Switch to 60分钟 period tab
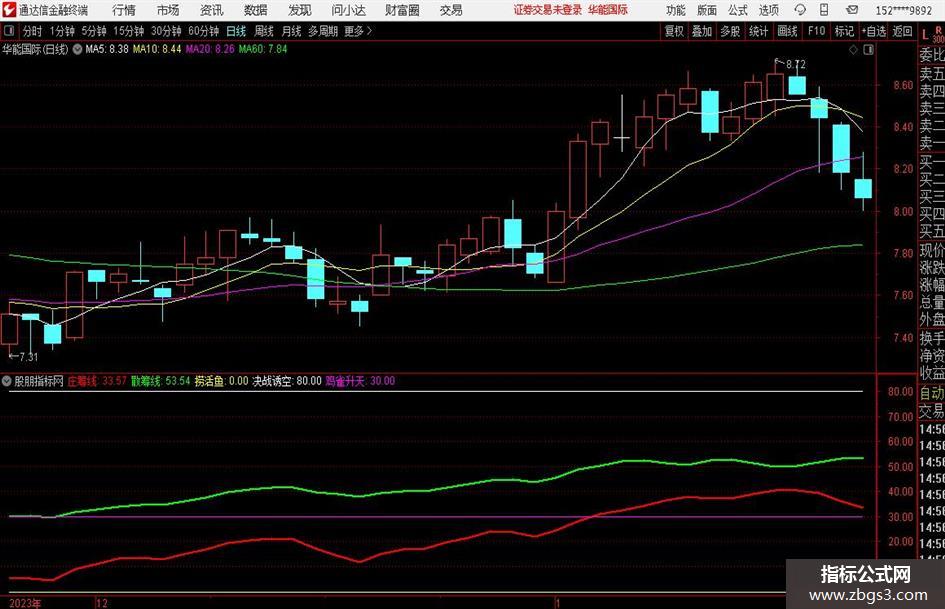The width and height of the screenshot is (945, 609). pos(203,31)
